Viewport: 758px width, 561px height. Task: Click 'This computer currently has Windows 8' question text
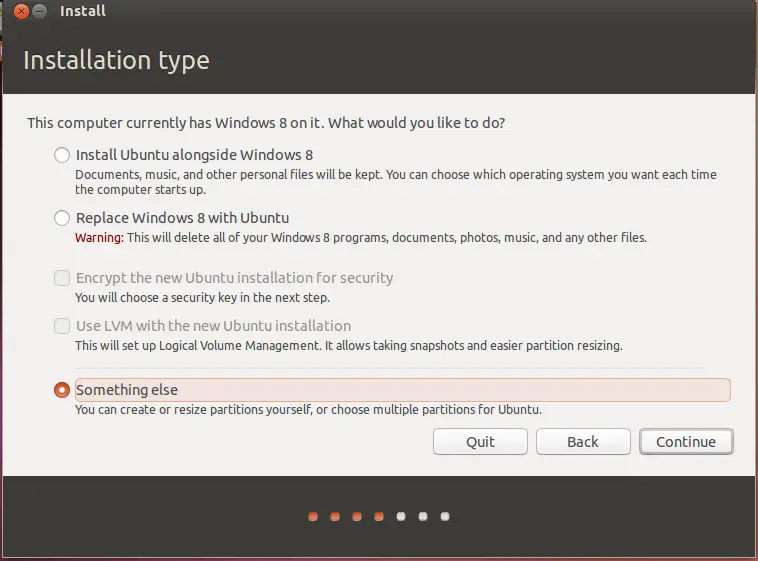(266, 123)
